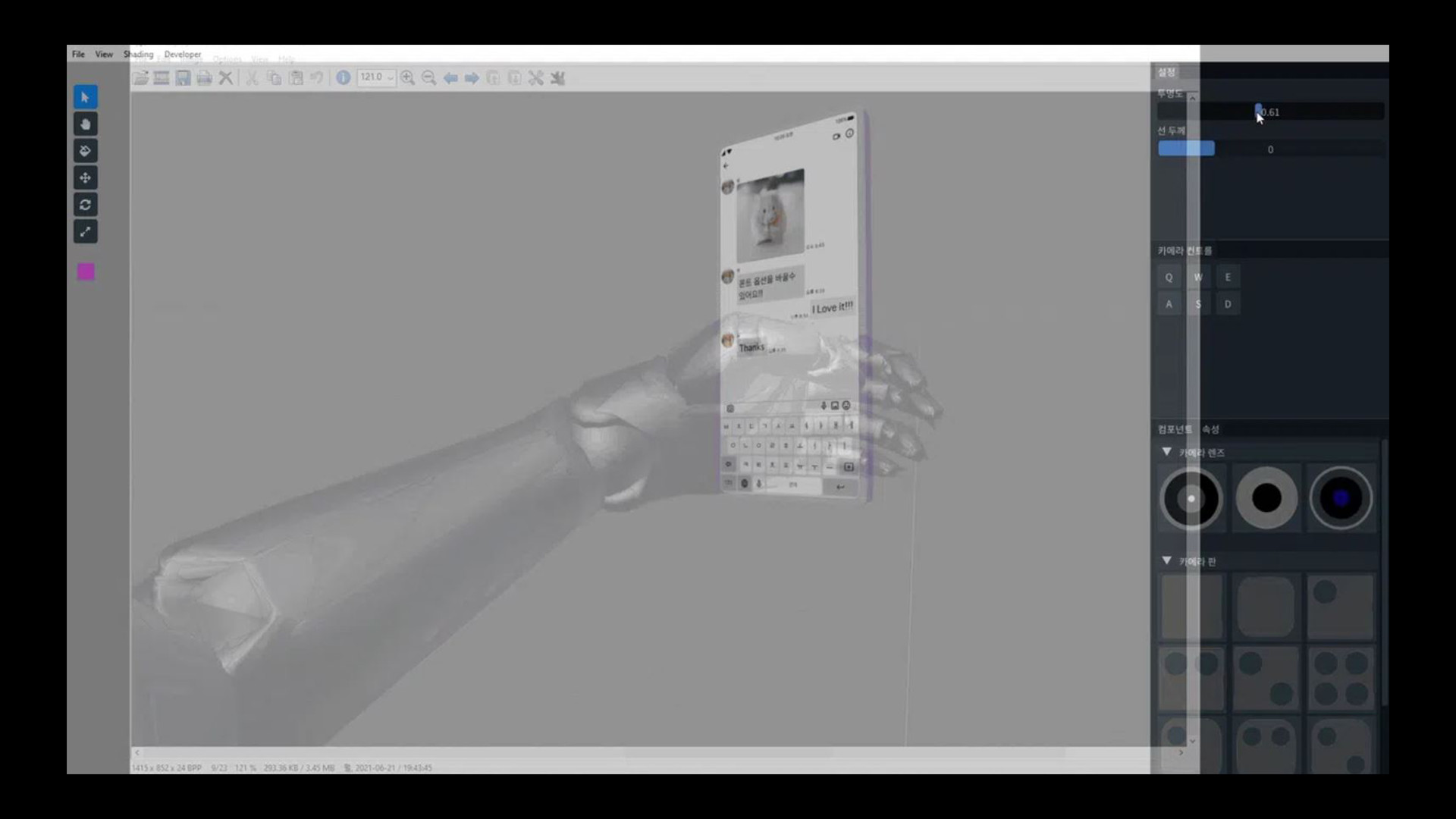Open the Developer menu
This screenshot has width=1456, height=819.
(182, 54)
